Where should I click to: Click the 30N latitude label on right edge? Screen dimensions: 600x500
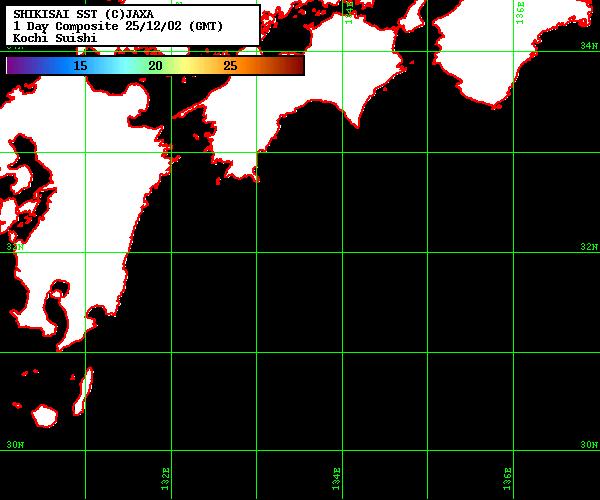coord(589,445)
